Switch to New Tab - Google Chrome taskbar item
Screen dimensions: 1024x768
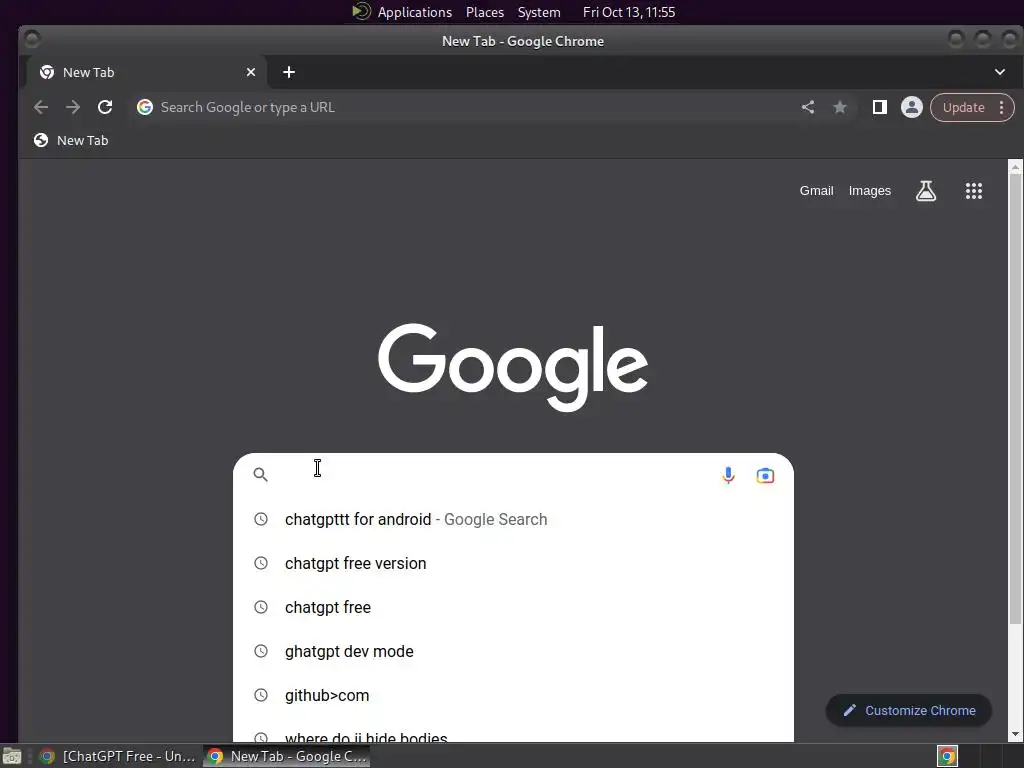point(287,756)
